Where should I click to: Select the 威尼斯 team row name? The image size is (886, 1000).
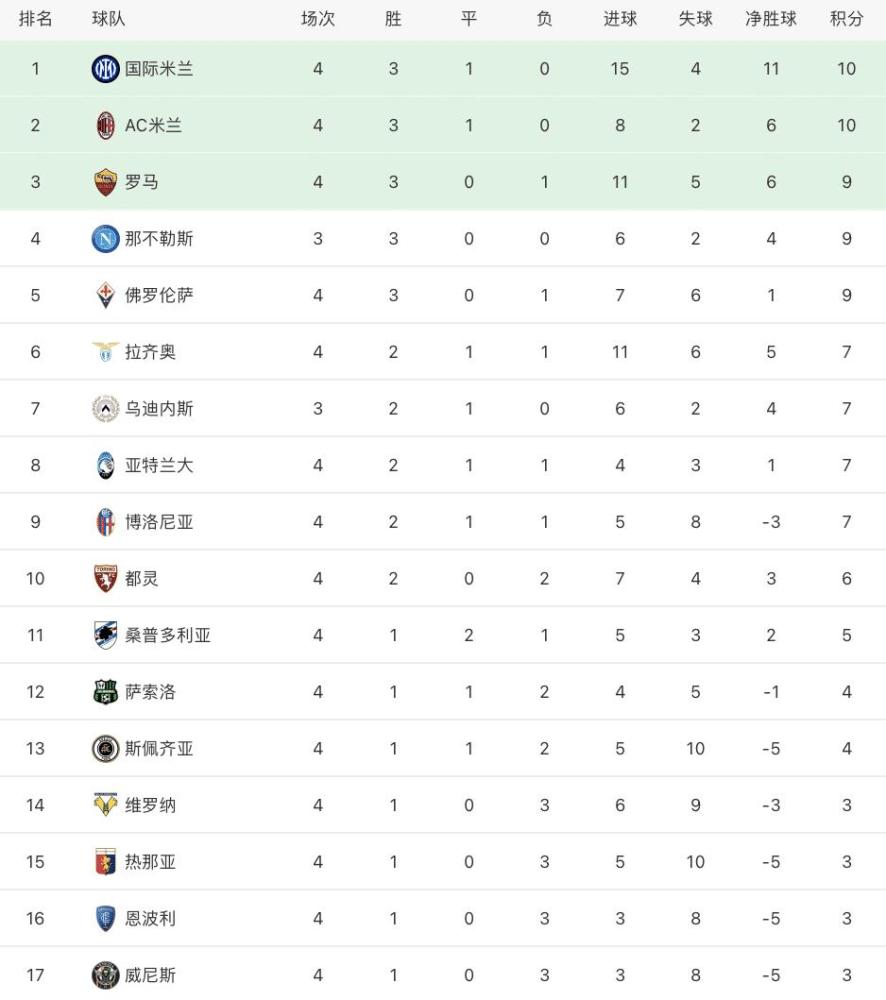tap(150, 975)
